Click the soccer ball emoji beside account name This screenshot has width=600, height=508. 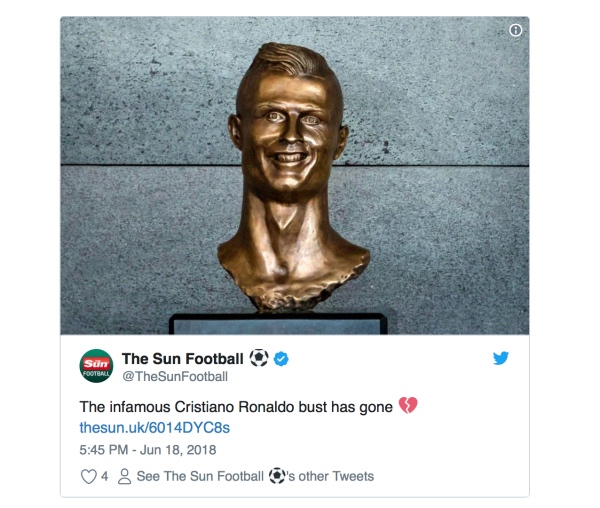coord(259,358)
